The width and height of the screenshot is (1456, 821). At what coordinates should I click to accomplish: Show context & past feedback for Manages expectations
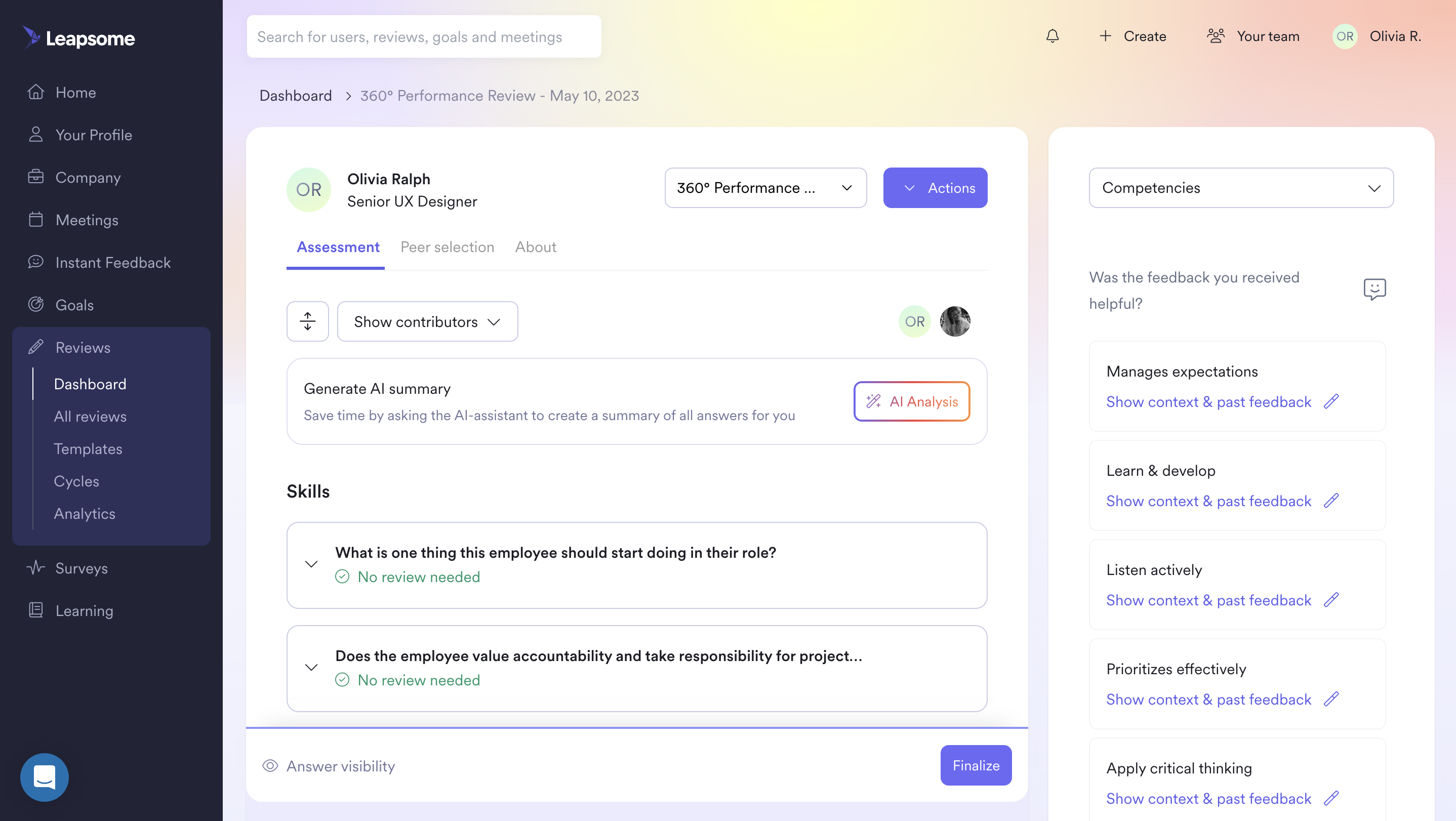tap(1208, 402)
